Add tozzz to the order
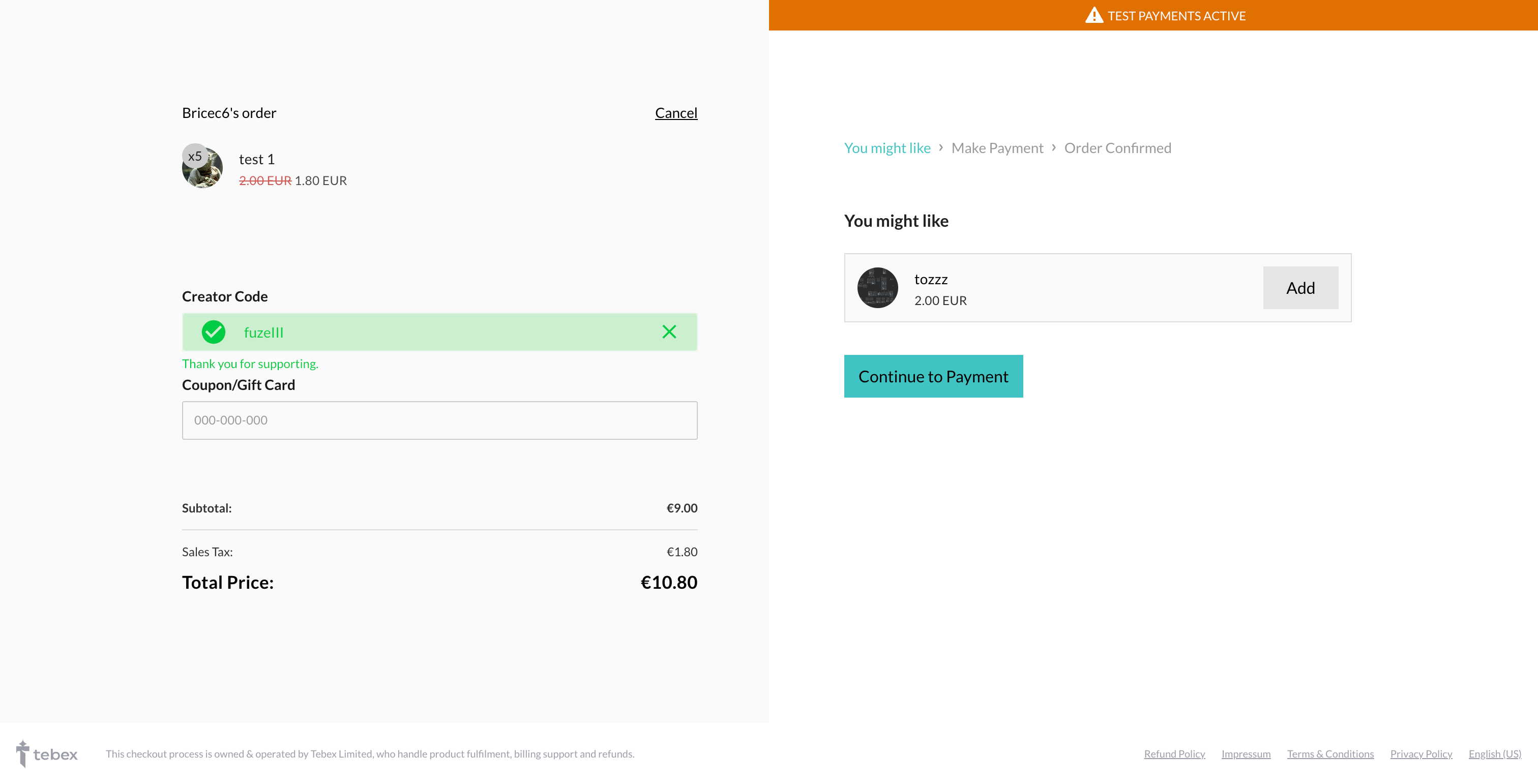Viewport: 1538px width, 784px height. pos(1300,288)
